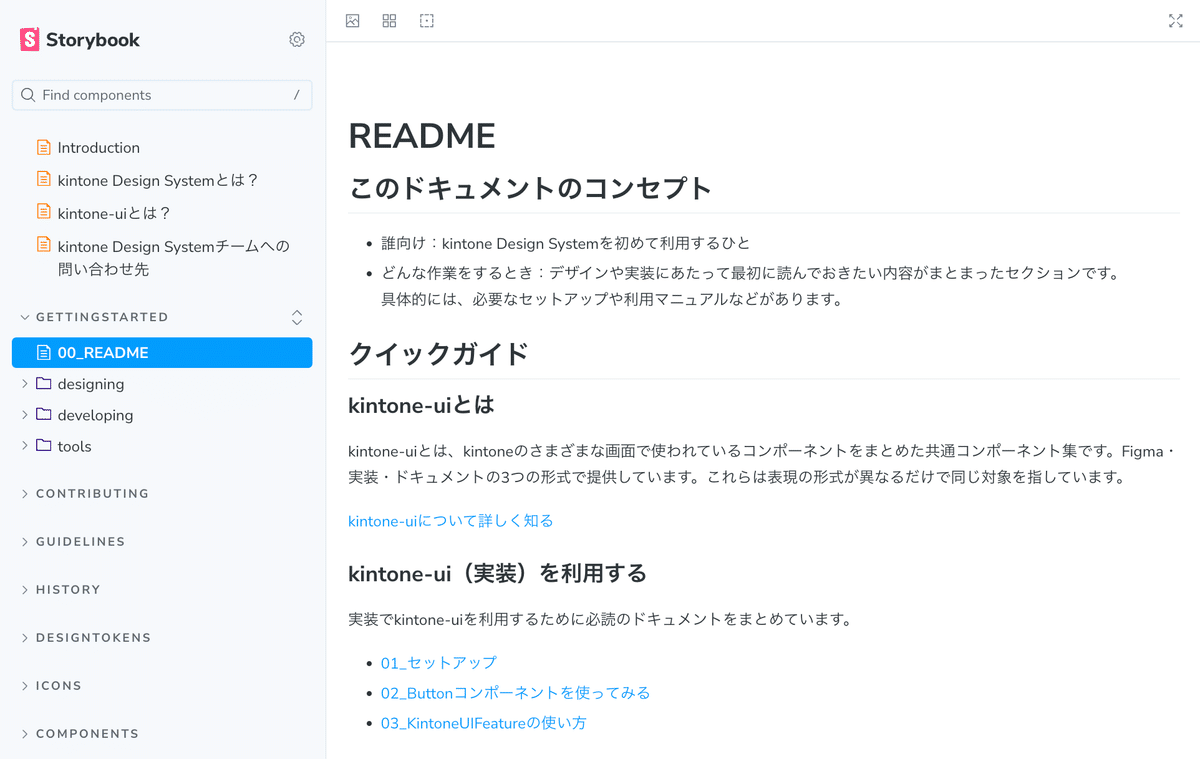Toggle the background change toolbar icon
Image resolution: width=1200 pixels, height=759 pixels.
(x=352, y=21)
